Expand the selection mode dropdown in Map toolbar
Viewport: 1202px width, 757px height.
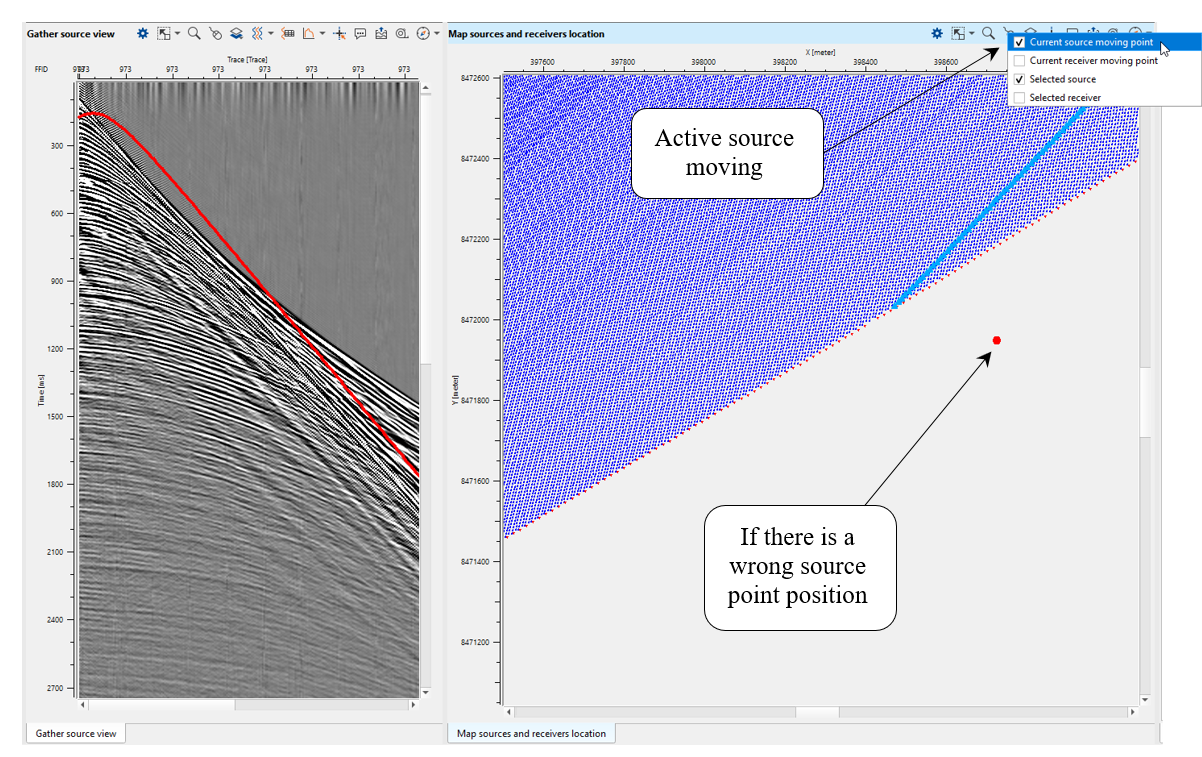point(972,33)
